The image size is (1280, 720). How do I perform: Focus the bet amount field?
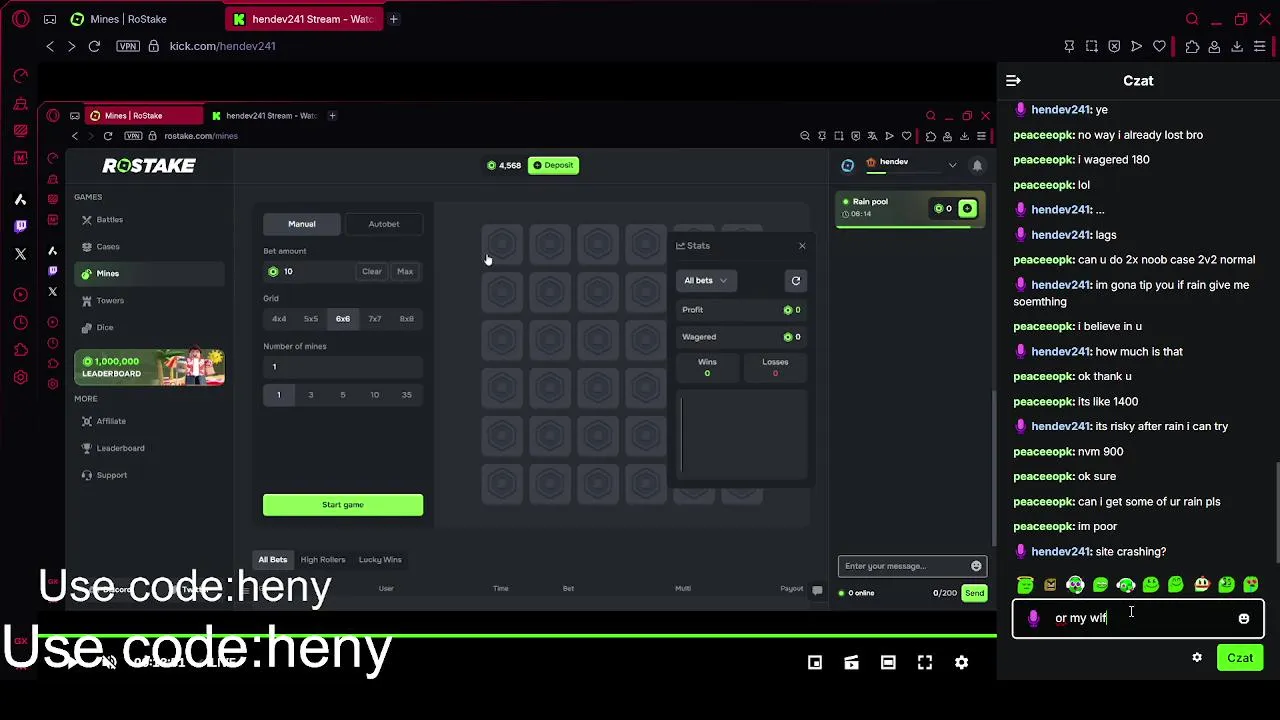pyautogui.click(x=310, y=272)
